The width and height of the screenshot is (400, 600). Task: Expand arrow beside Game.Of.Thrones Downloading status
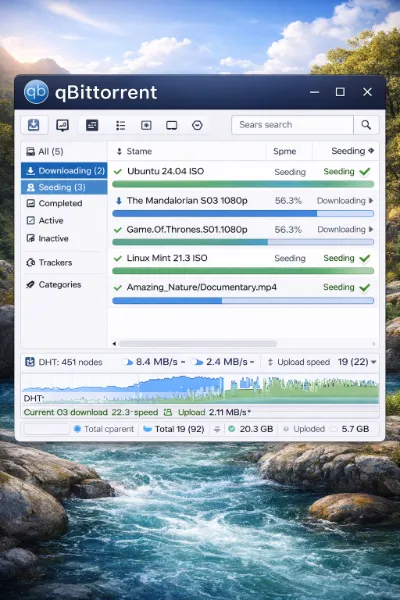click(x=371, y=230)
